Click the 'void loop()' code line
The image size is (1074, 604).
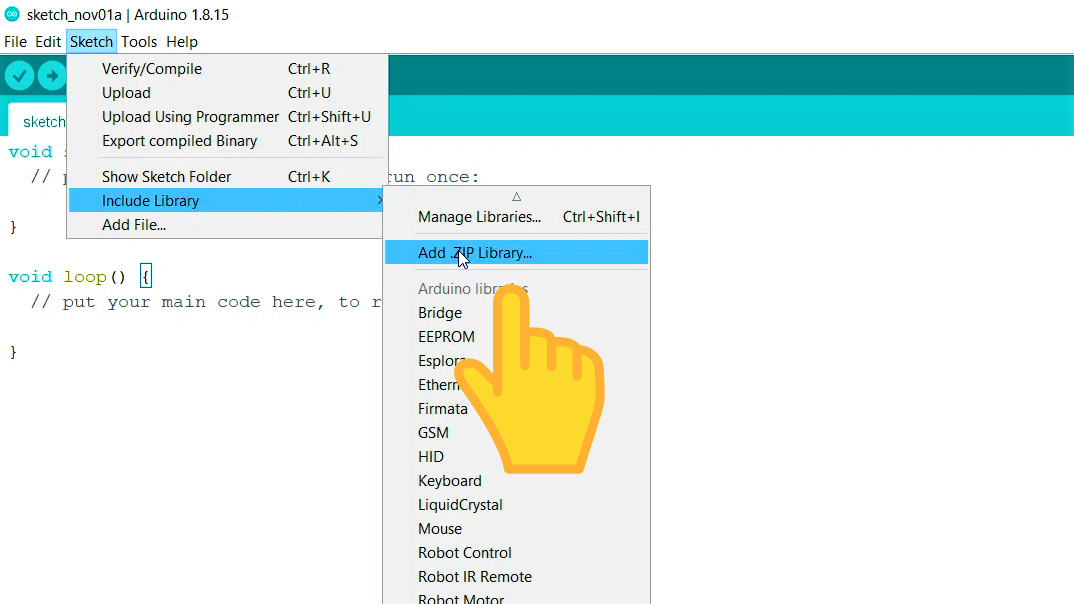[79, 277]
